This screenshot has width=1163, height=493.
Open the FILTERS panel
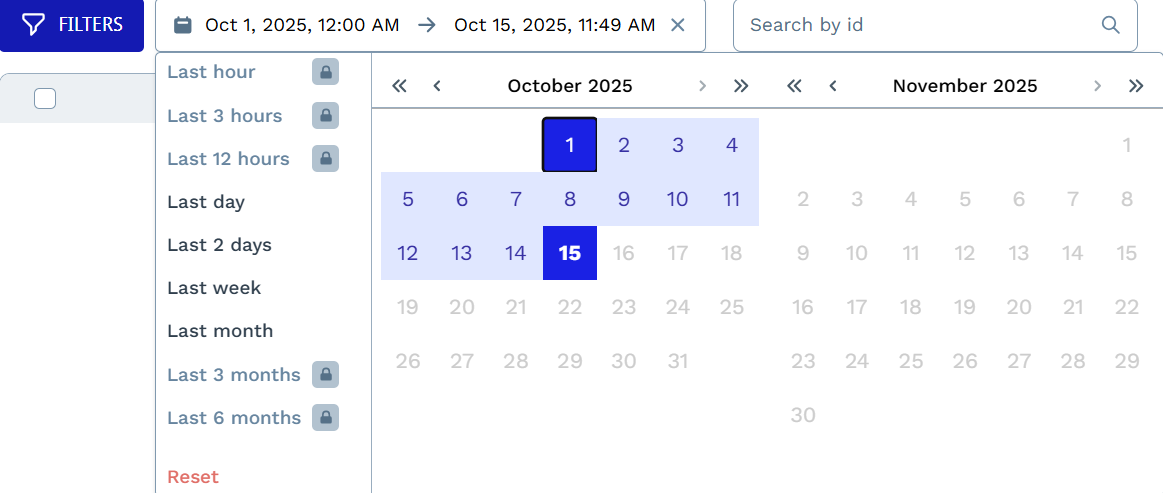tap(72, 25)
